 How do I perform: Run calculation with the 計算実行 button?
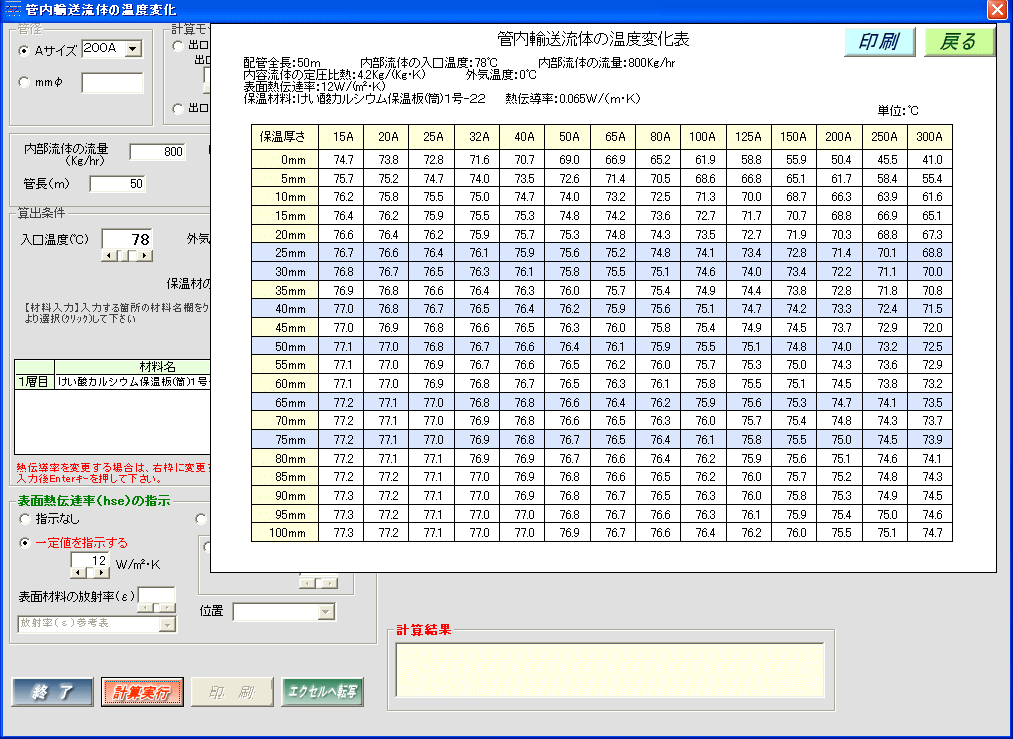click(141, 692)
